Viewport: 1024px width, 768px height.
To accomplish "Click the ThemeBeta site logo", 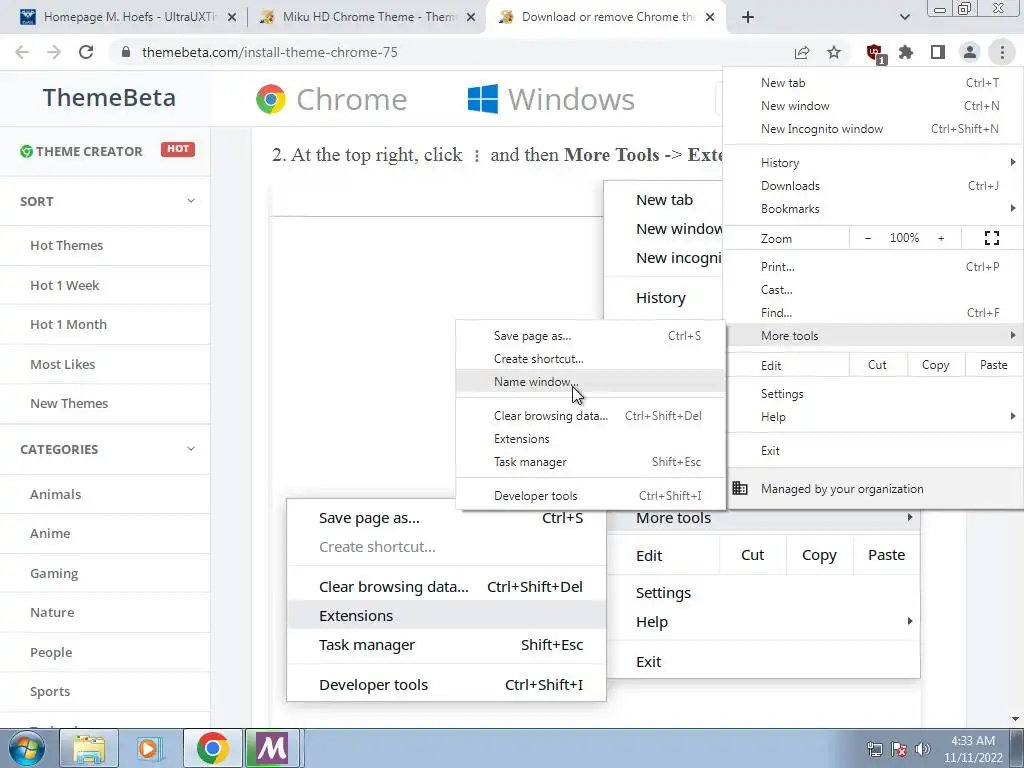I will (109, 97).
